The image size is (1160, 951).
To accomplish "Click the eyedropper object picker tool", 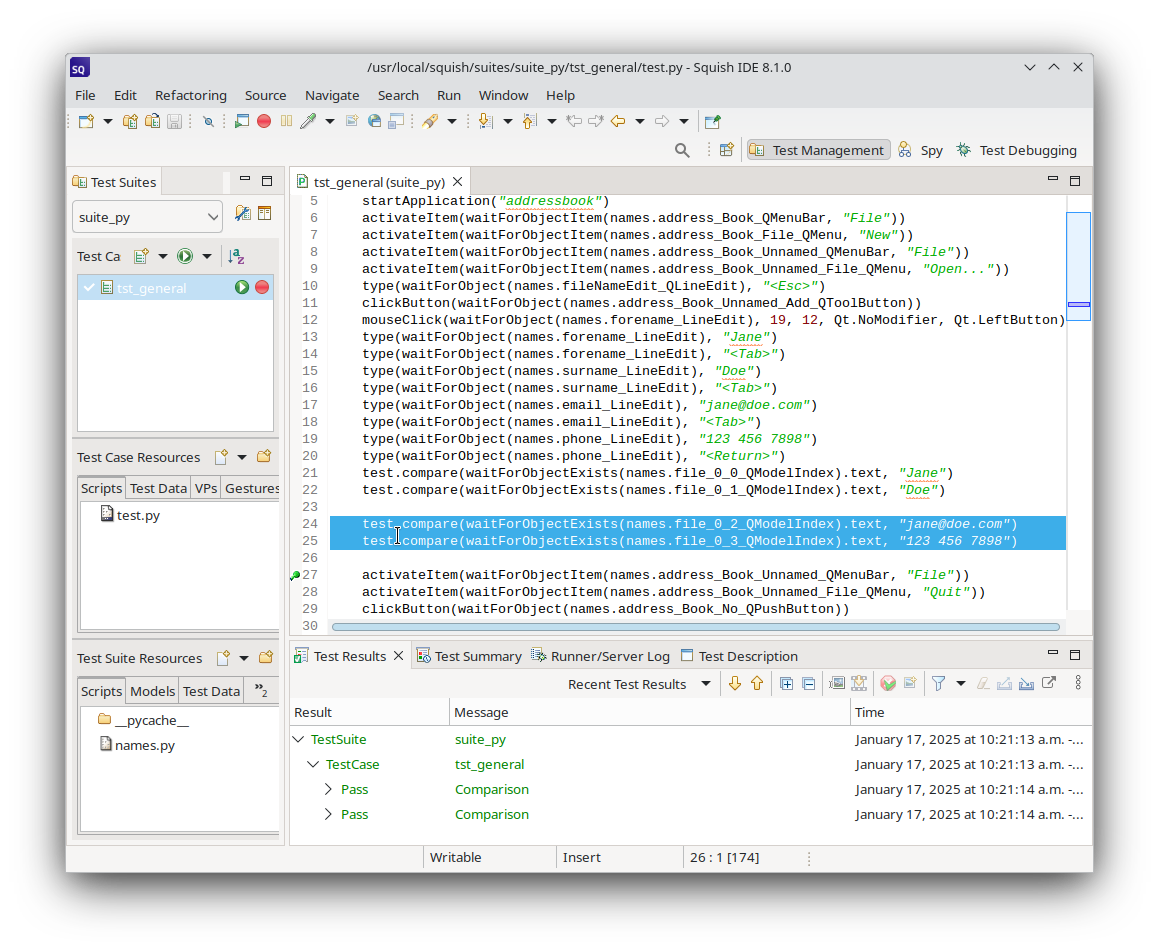I will tap(308, 121).
